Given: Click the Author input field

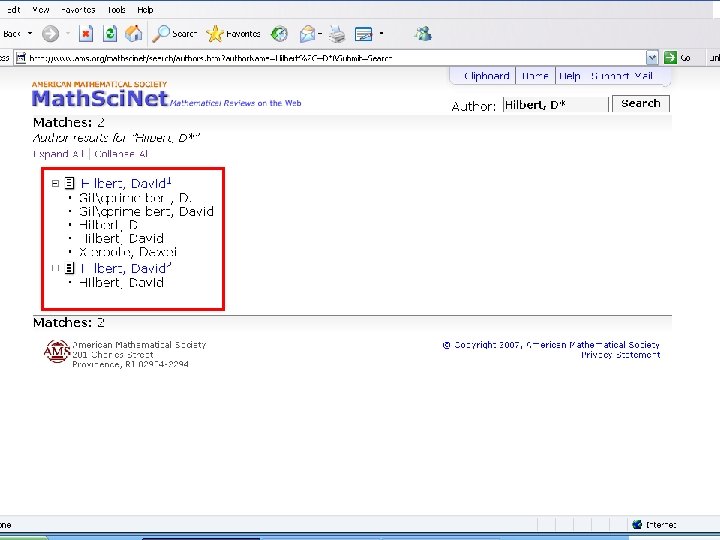Looking at the screenshot, I should click(x=556, y=105).
